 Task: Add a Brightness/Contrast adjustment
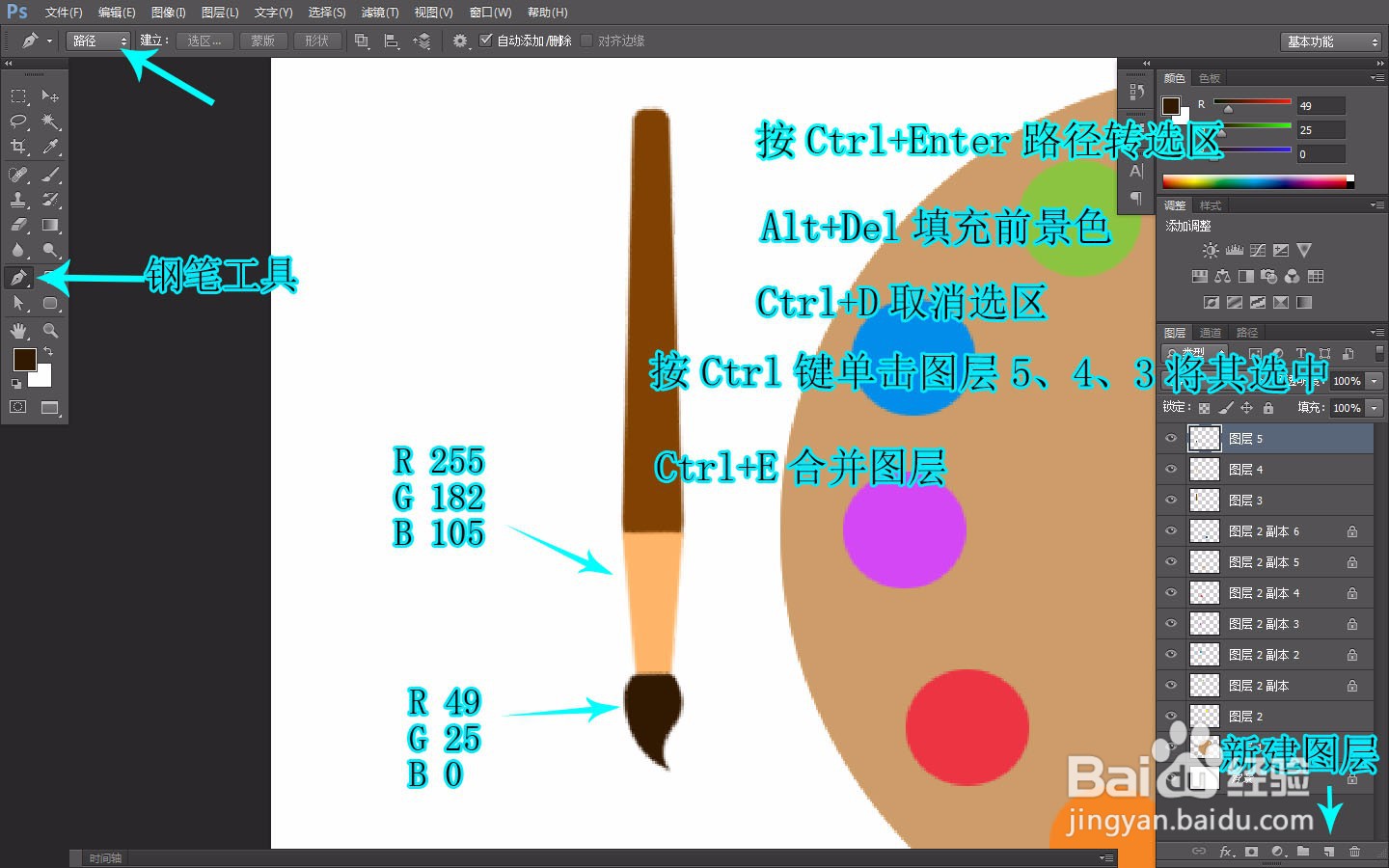coord(1210,250)
